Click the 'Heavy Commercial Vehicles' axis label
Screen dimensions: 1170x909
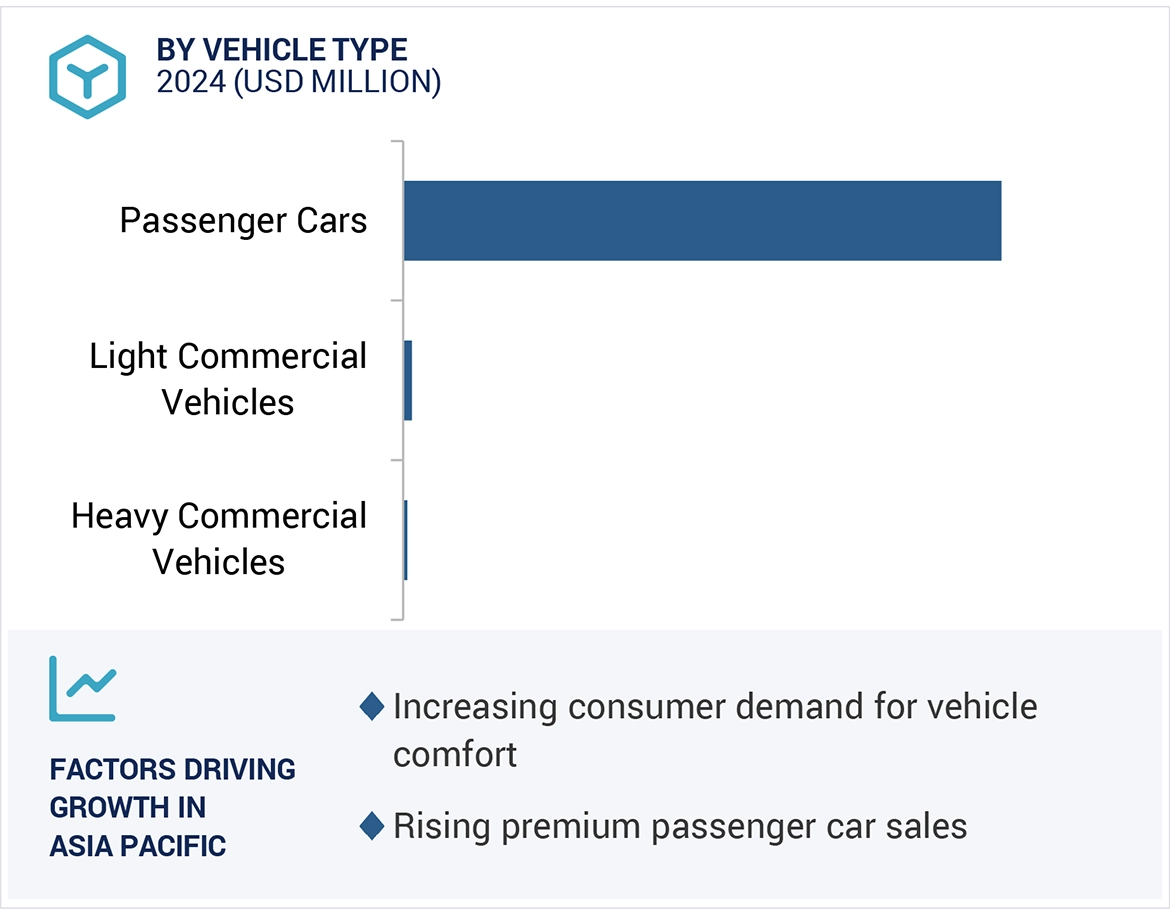point(219,539)
